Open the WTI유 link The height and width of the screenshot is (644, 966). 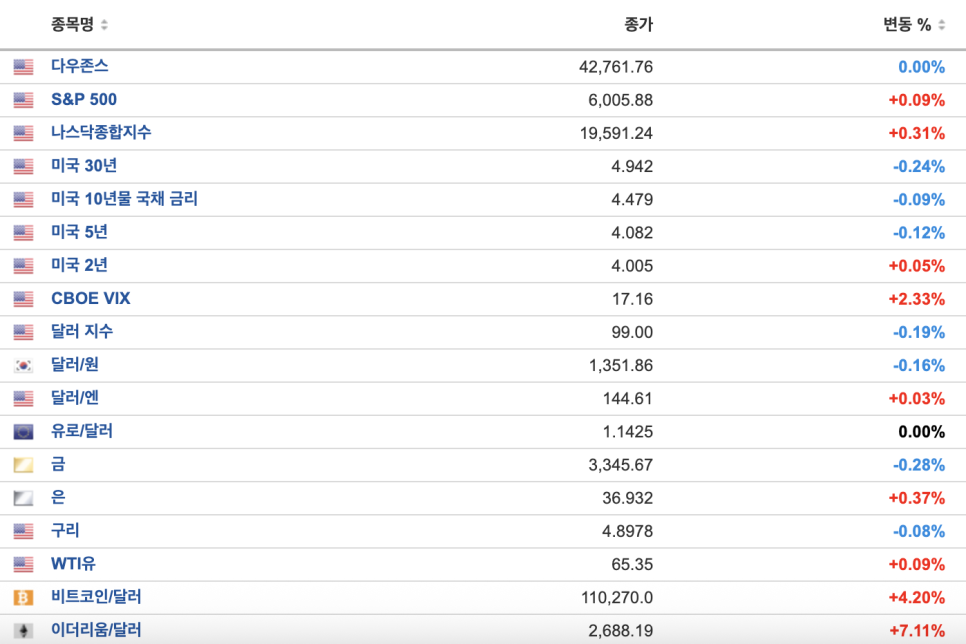pyautogui.click(x=73, y=565)
